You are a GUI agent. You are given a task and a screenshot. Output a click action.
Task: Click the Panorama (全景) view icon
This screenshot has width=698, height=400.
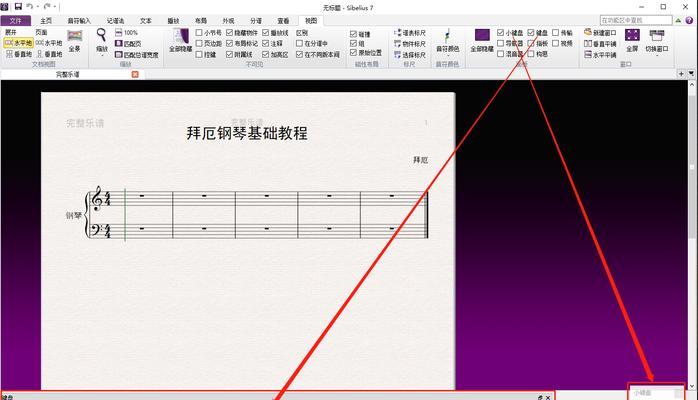[74, 39]
